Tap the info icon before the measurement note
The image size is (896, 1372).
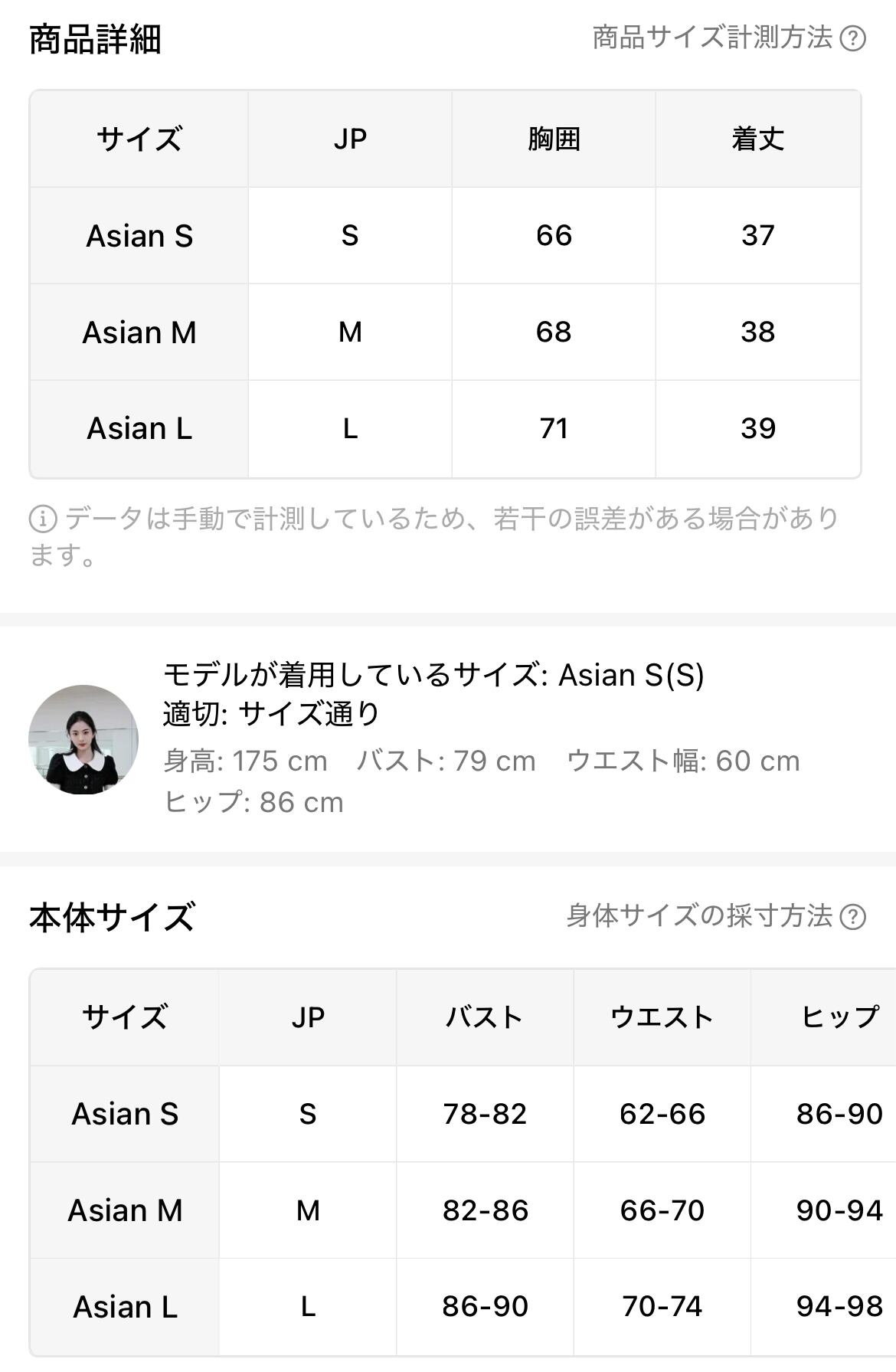pos(43,519)
